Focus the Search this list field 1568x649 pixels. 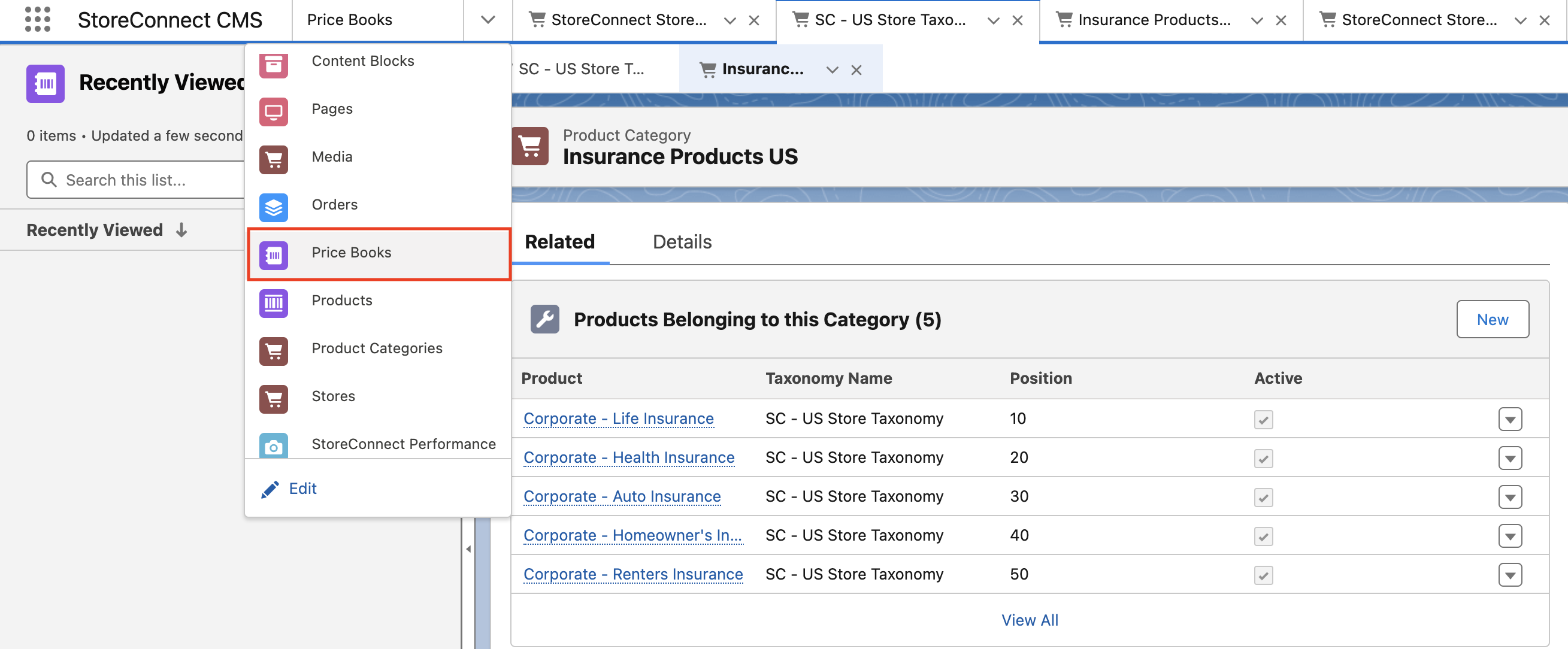(x=136, y=180)
